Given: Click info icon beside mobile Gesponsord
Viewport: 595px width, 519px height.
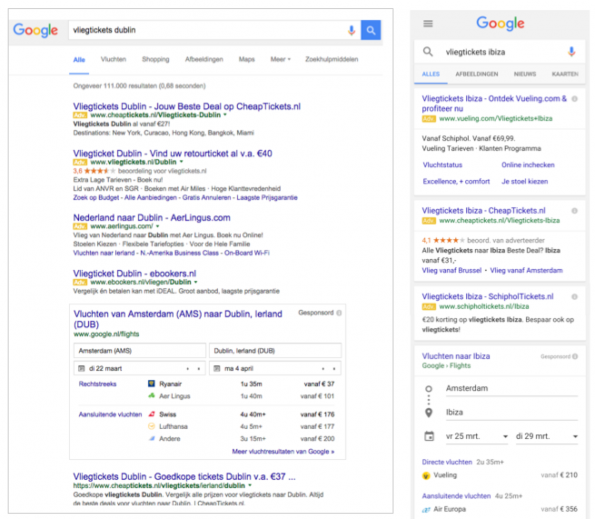Looking at the screenshot, I should tap(575, 356).
